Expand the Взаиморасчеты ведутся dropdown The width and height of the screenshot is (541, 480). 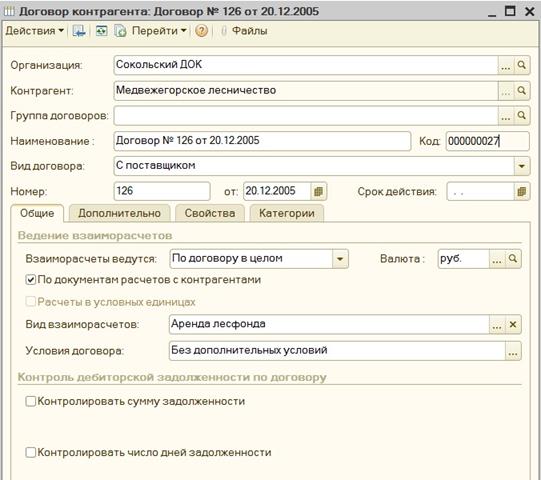pos(340,258)
